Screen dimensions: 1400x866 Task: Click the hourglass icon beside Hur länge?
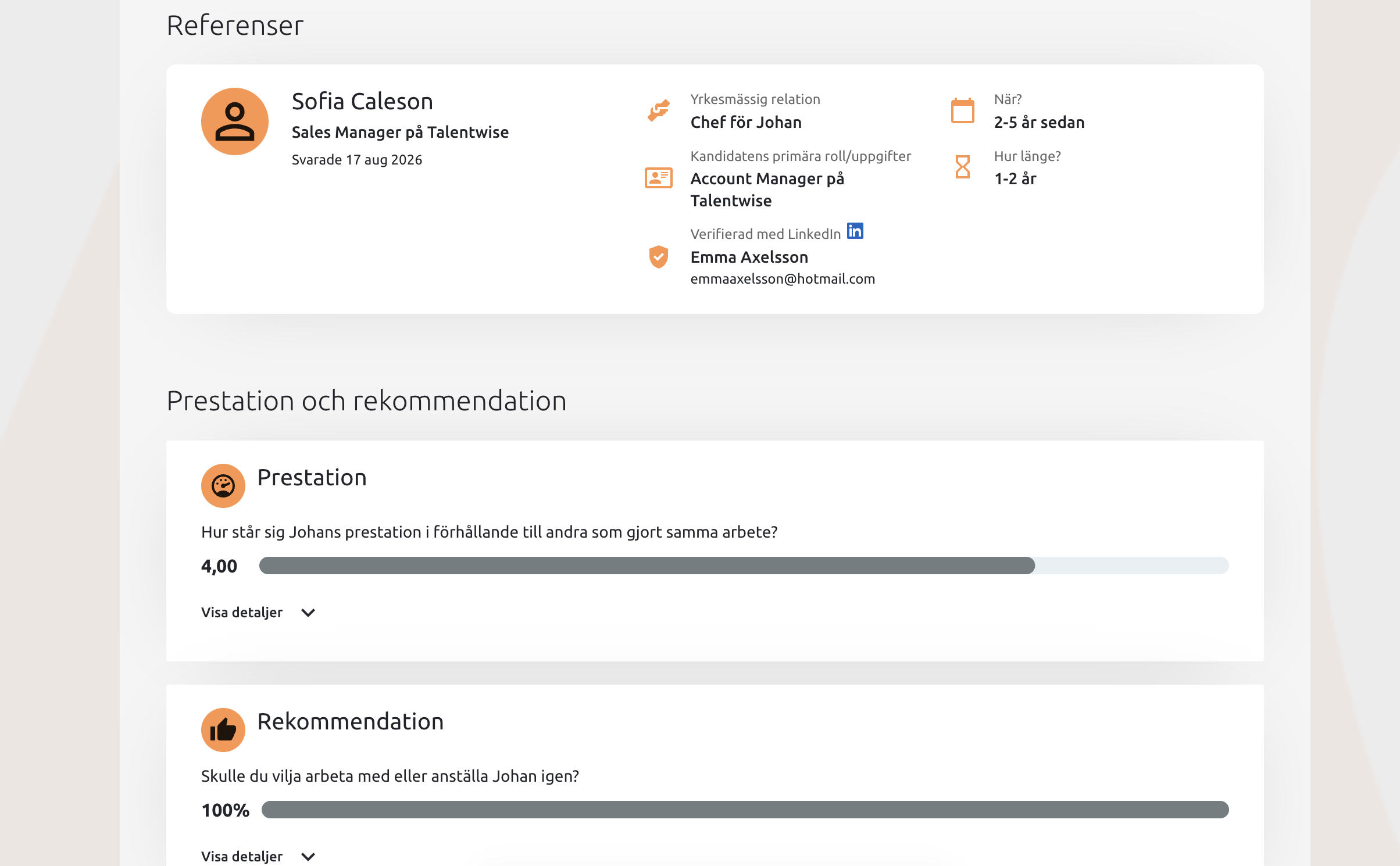coord(963,167)
